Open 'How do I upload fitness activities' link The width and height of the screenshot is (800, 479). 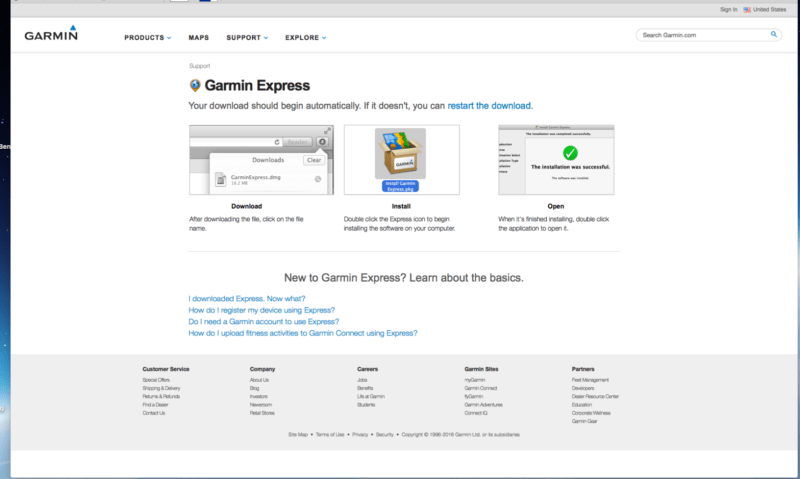(x=303, y=333)
